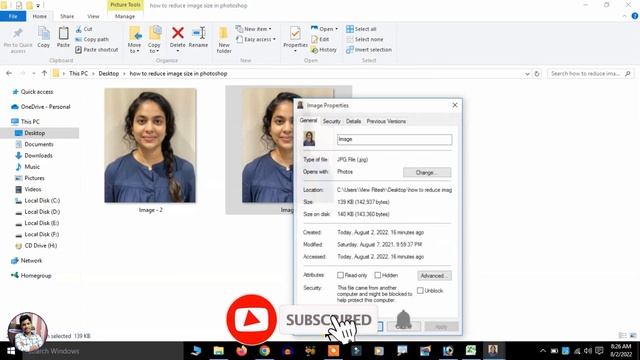Click Desktop in the address breadcrumb
The height and width of the screenshot is (360, 640).
pyautogui.click(x=109, y=74)
